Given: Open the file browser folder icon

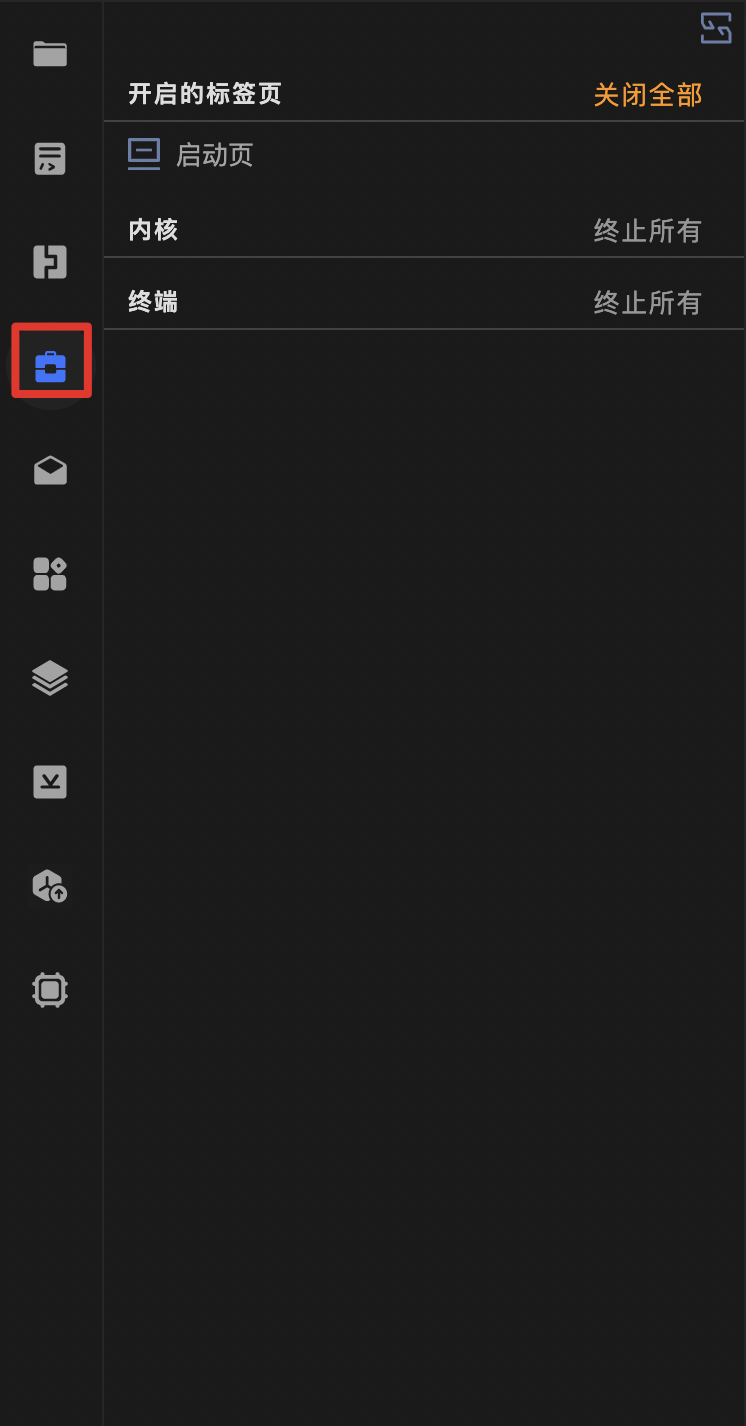Looking at the screenshot, I should pos(50,54).
